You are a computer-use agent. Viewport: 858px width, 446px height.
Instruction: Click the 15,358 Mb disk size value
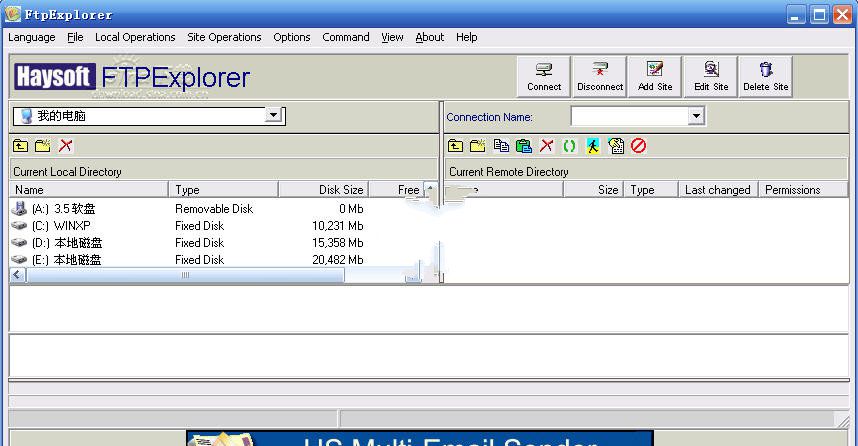point(338,242)
